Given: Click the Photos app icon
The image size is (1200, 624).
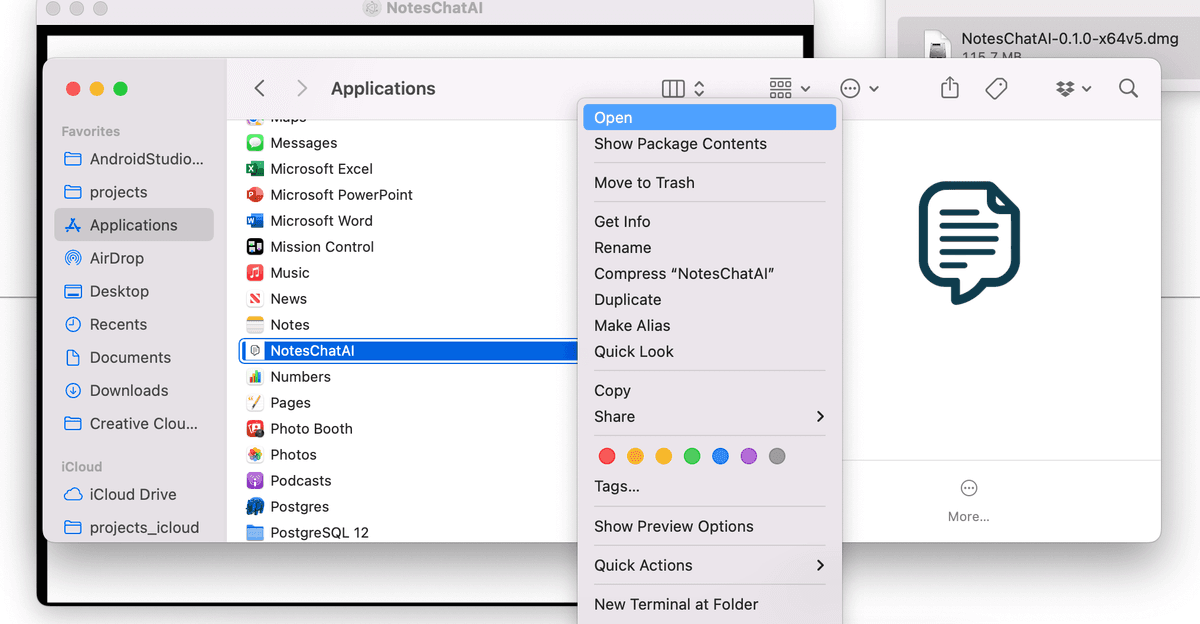Looking at the screenshot, I should point(255,455).
